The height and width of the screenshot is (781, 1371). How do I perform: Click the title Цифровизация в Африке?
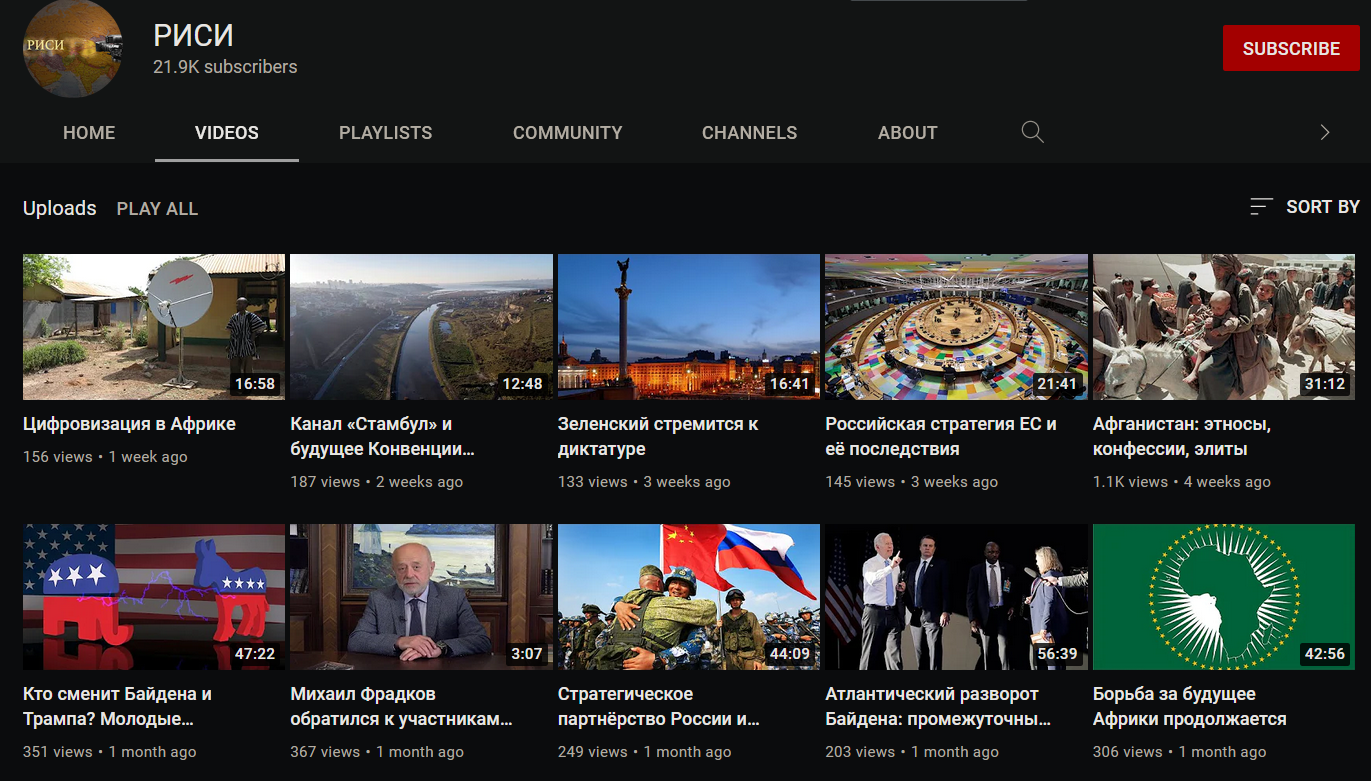pyautogui.click(x=129, y=424)
